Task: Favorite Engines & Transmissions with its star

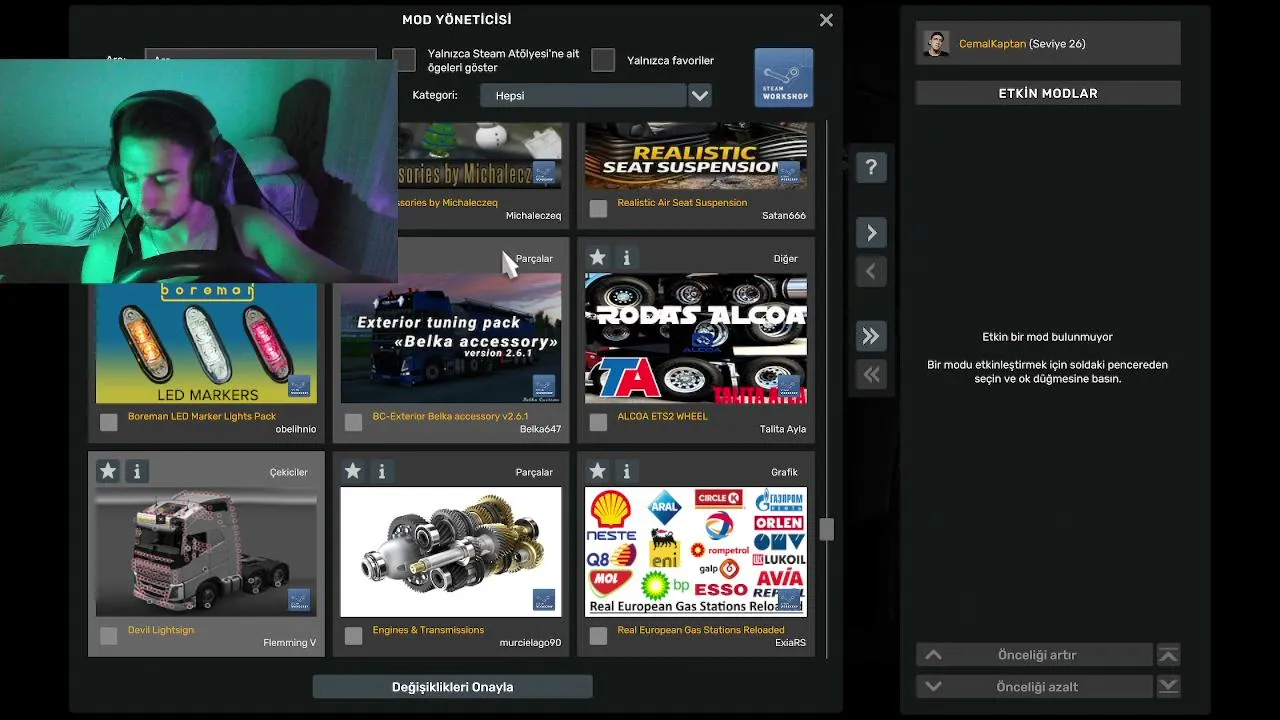Action: point(352,471)
